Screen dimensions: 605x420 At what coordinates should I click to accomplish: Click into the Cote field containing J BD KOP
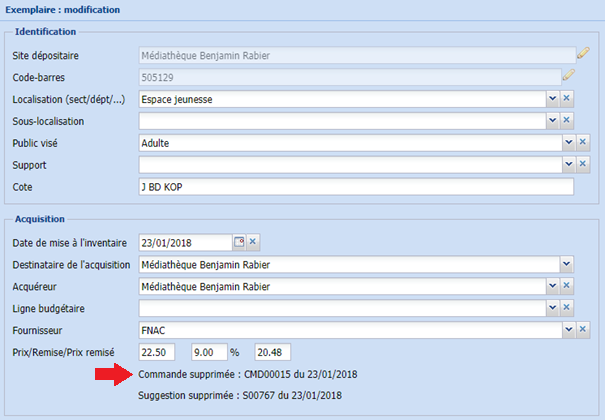pyautogui.click(x=355, y=186)
